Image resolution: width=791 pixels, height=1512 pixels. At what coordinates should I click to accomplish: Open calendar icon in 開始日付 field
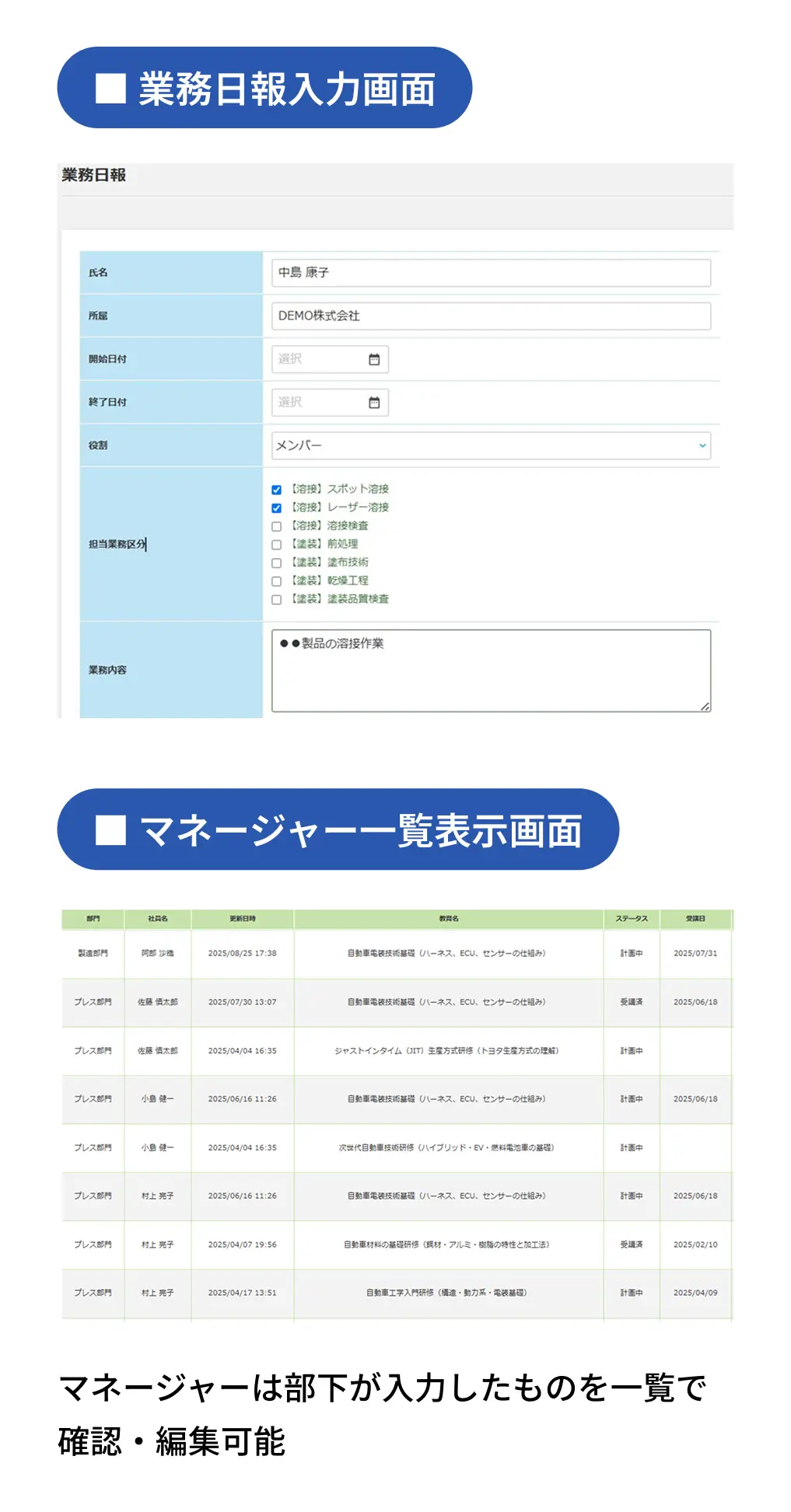[374, 359]
